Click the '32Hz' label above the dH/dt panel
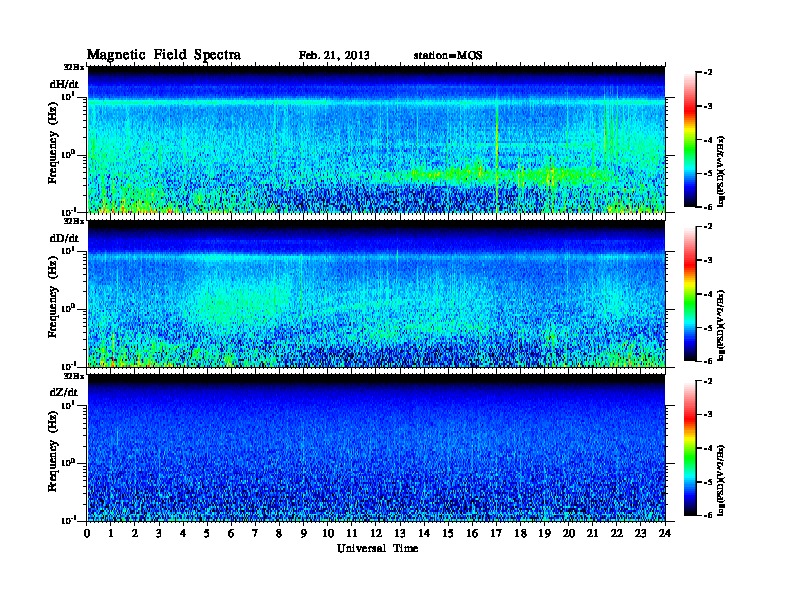This screenshot has height=612, width=792. [73, 67]
